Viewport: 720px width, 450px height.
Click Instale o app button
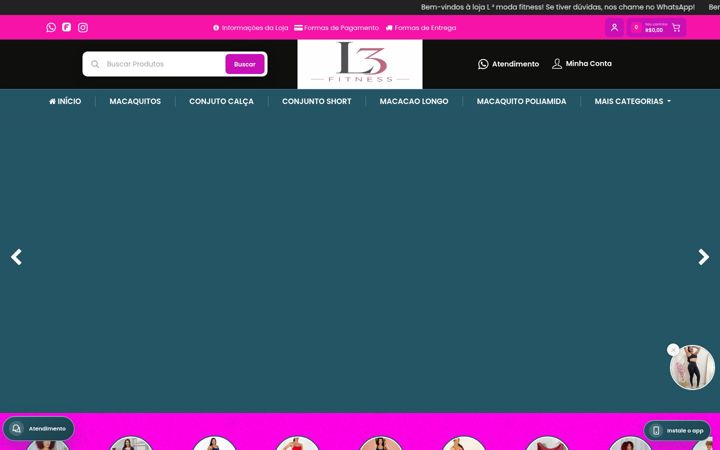(x=677, y=430)
